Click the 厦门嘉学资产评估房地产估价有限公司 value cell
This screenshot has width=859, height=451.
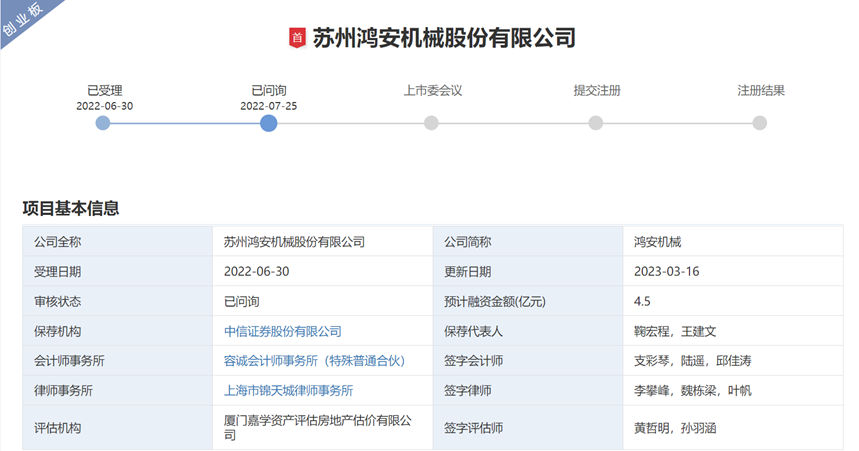click(x=323, y=427)
